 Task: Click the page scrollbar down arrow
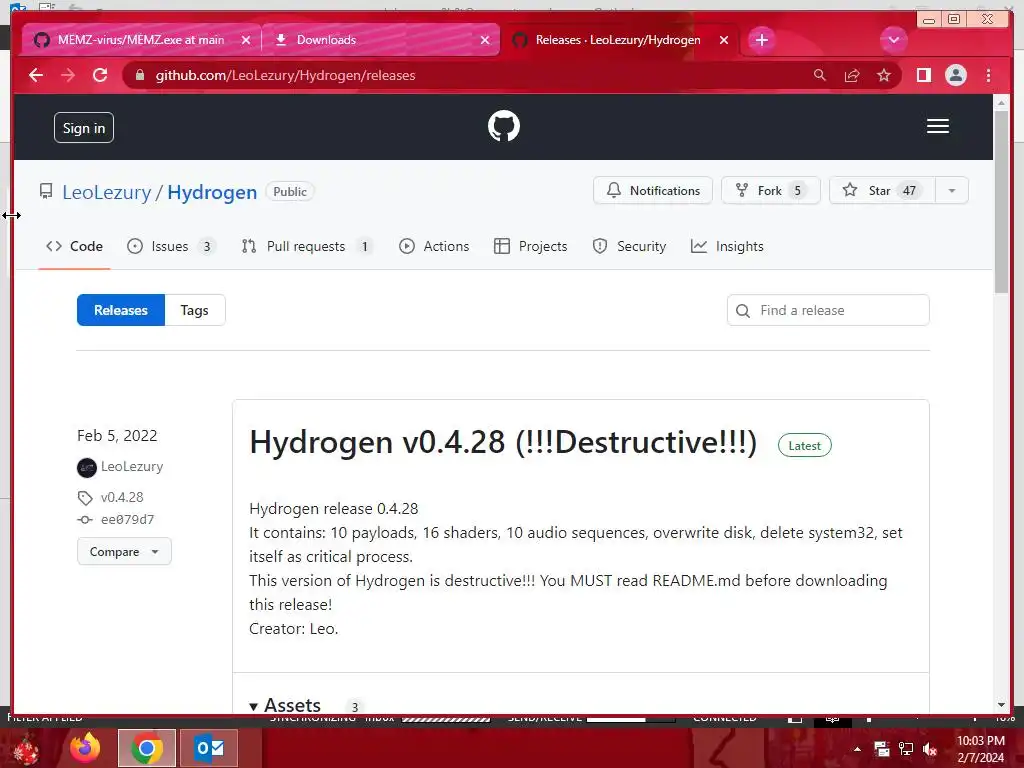1001,705
